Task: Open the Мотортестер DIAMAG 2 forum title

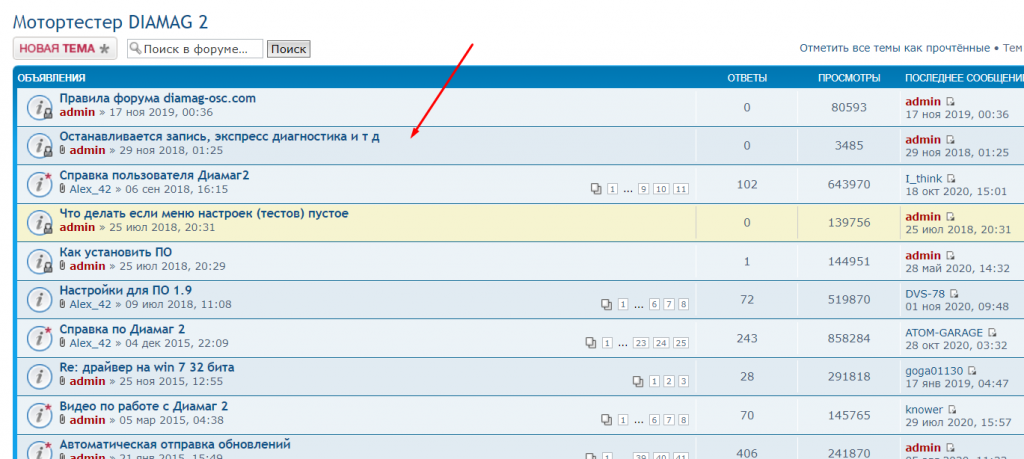Action: pos(110,22)
